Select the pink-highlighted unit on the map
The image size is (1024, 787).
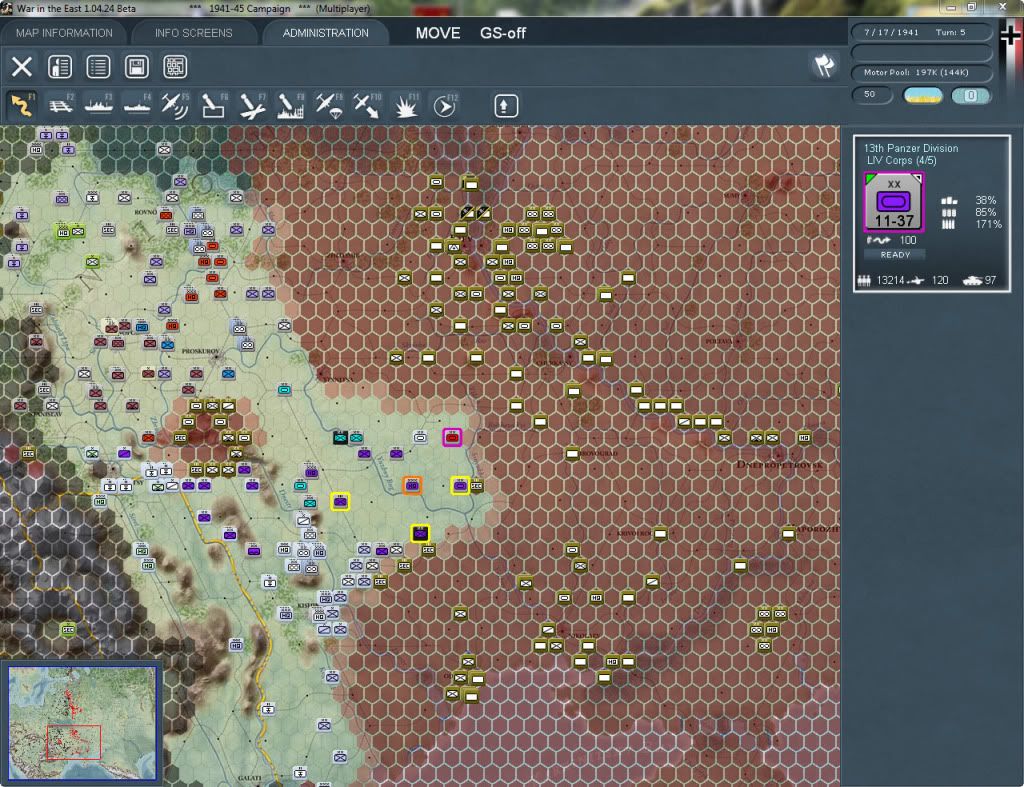(452, 438)
